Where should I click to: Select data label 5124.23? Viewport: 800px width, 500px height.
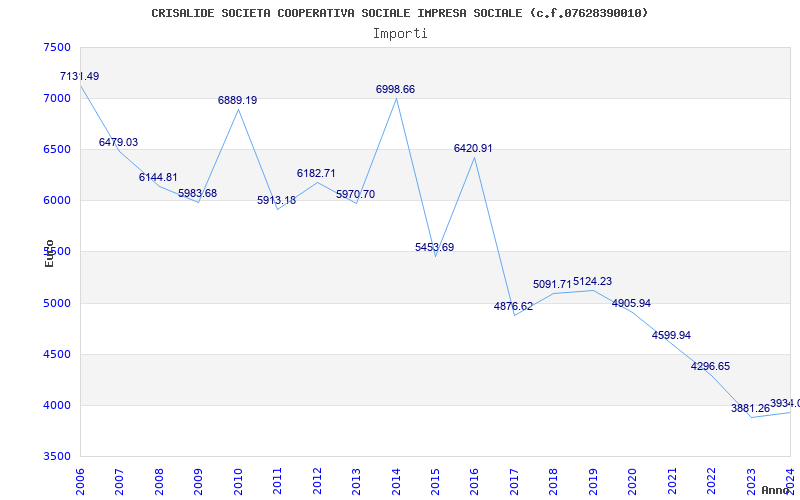click(x=592, y=282)
